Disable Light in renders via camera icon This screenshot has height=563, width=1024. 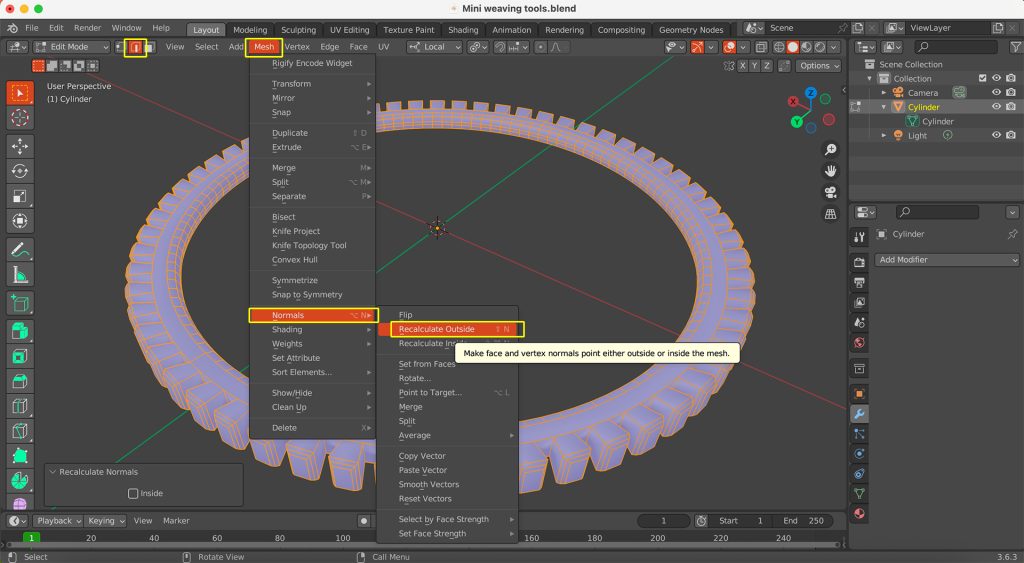pos(1011,135)
